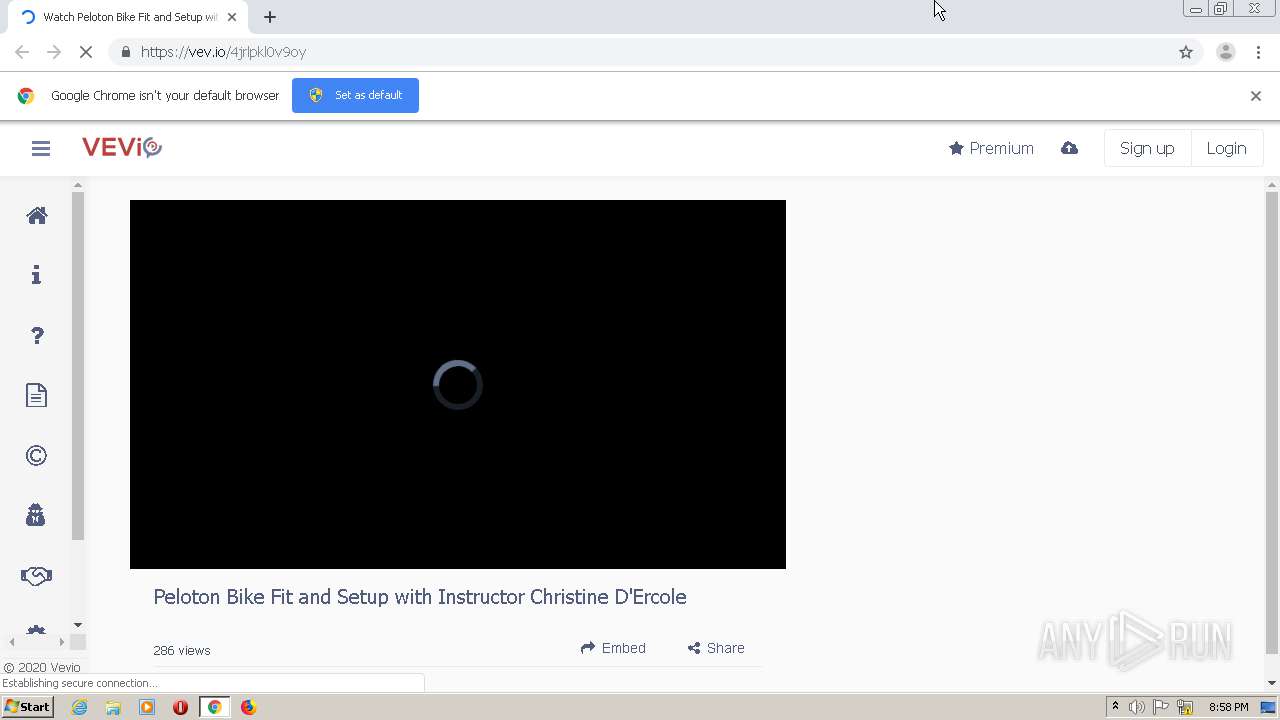
Task: Open a new tab with the plus button
Action: 270,17
